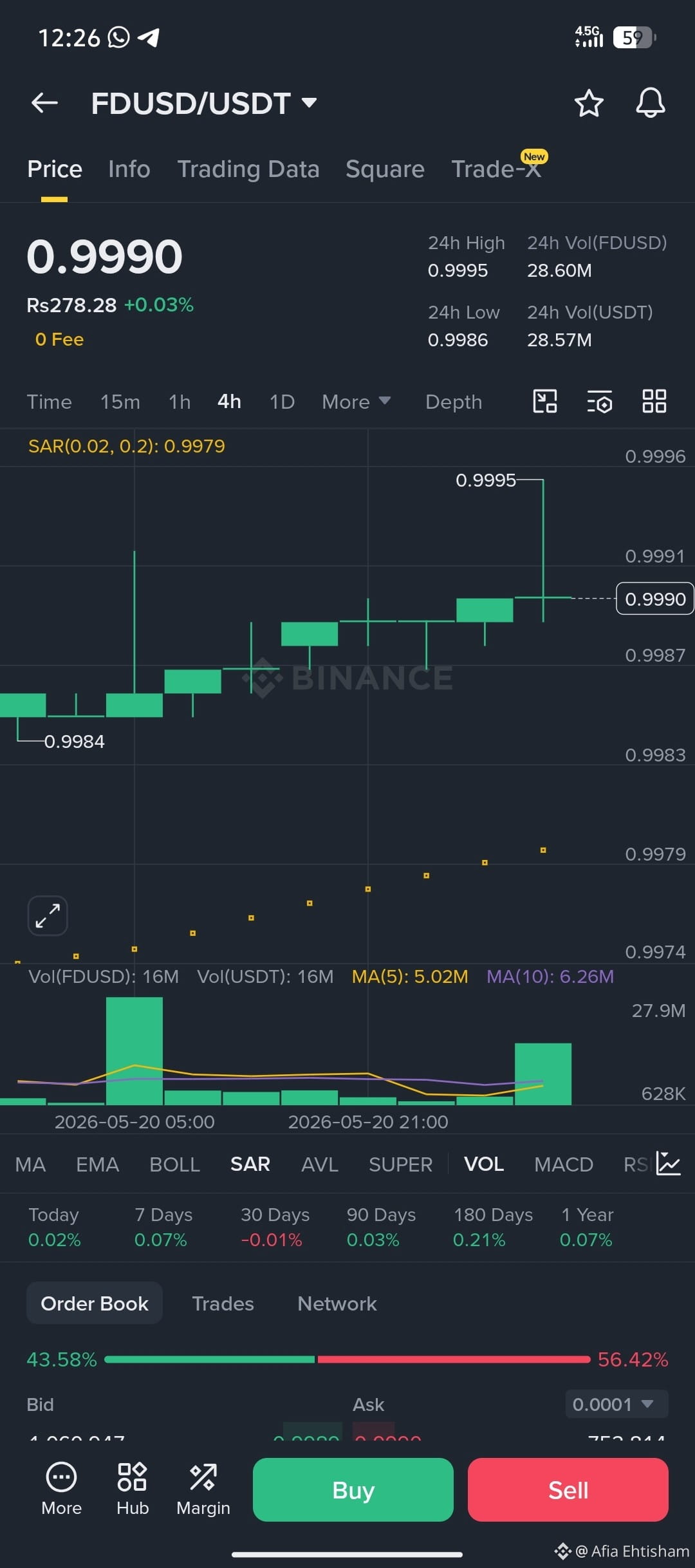Tap the 24h Low value 0.9986
This screenshot has height=1568, width=695.
458,340
